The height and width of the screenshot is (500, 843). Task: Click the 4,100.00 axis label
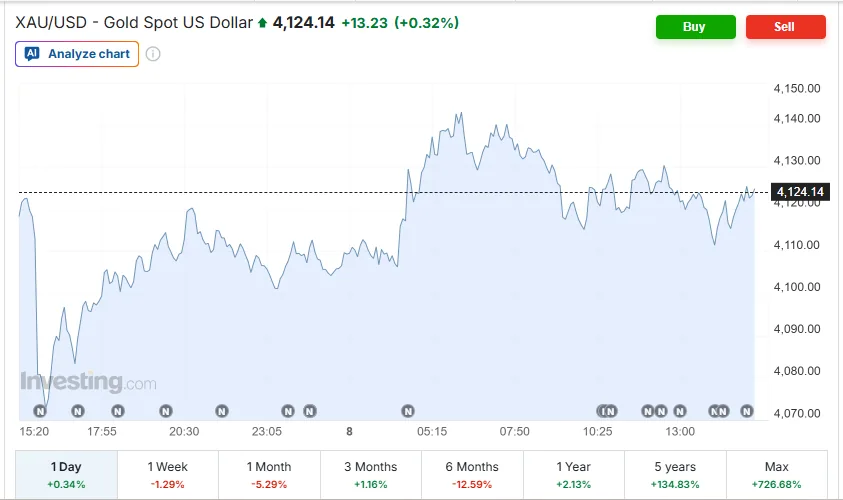point(797,287)
